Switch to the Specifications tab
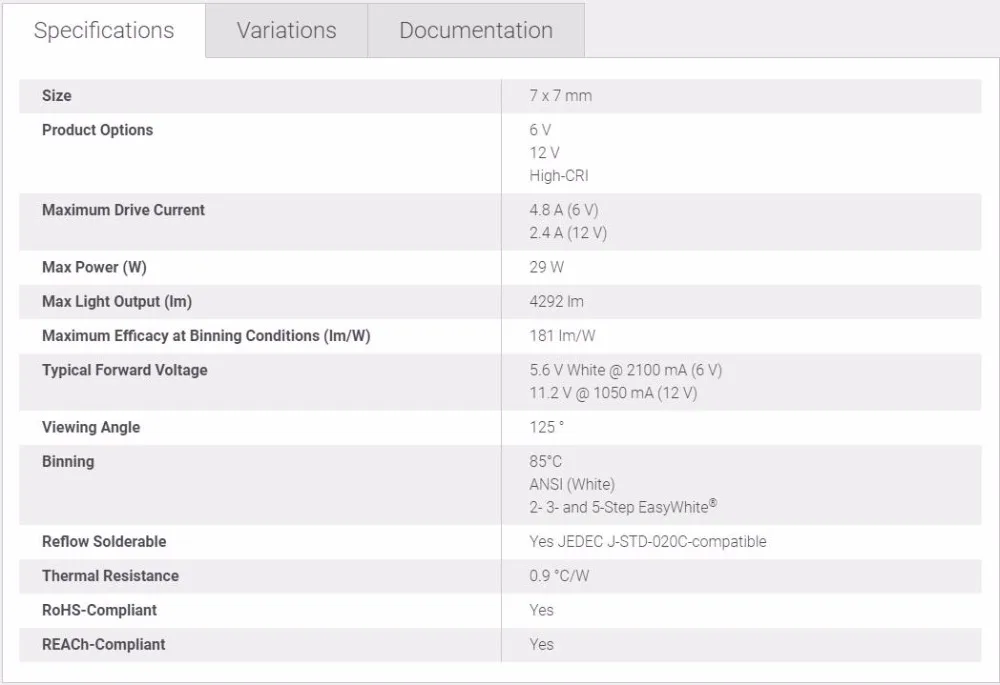This screenshot has height=685, width=1000. (x=104, y=31)
